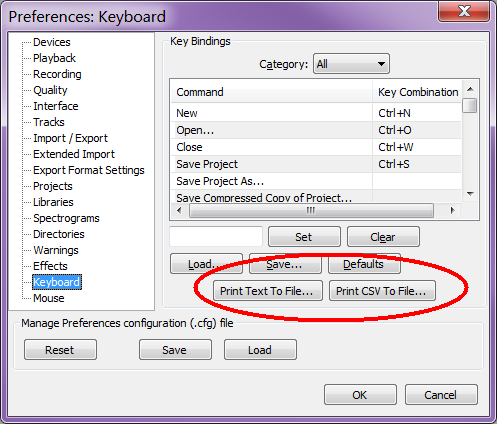Image resolution: width=497 pixels, height=424 pixels.
Task: Open Import / Export preferences
Action: [70, 138]
